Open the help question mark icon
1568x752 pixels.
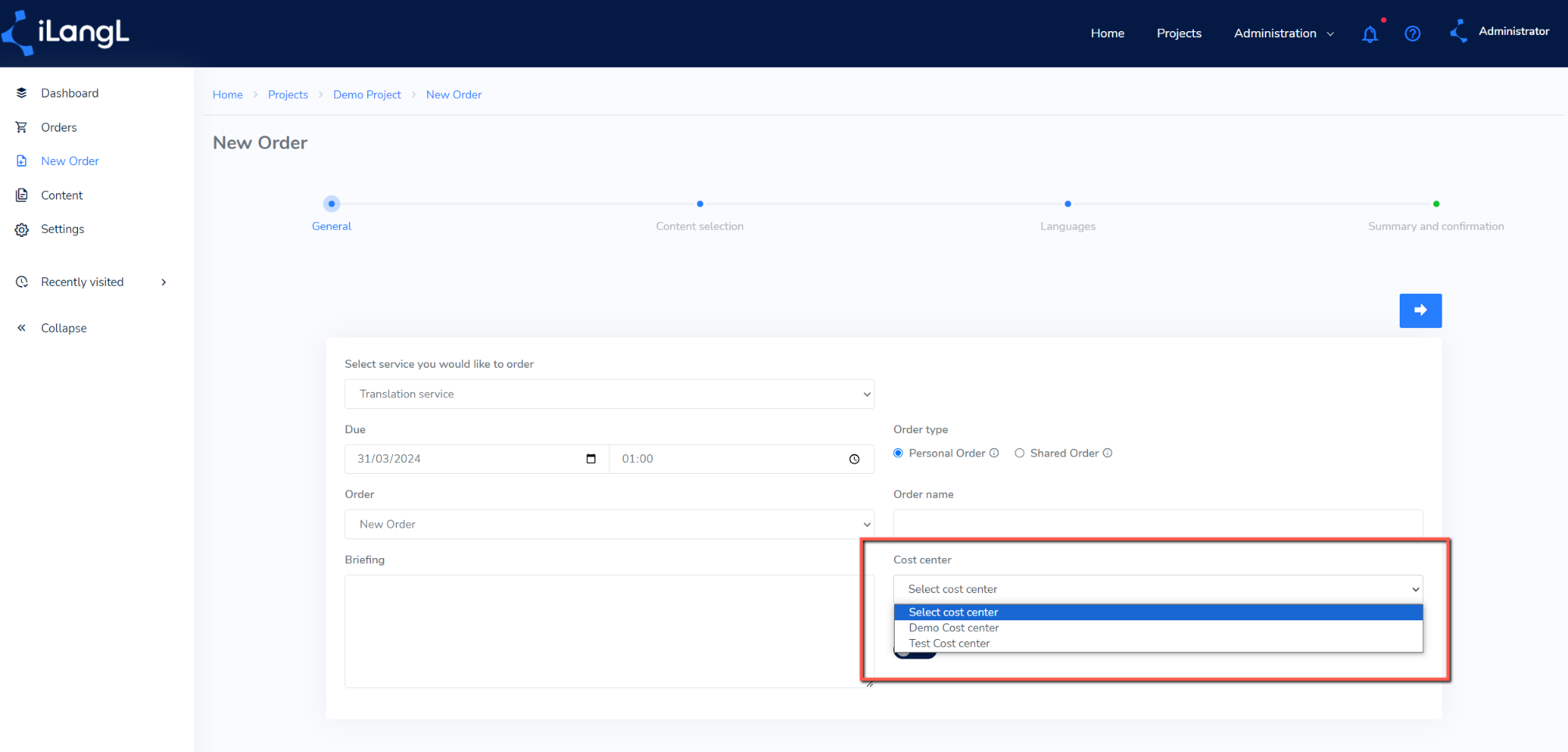(x=1412, y=34)
